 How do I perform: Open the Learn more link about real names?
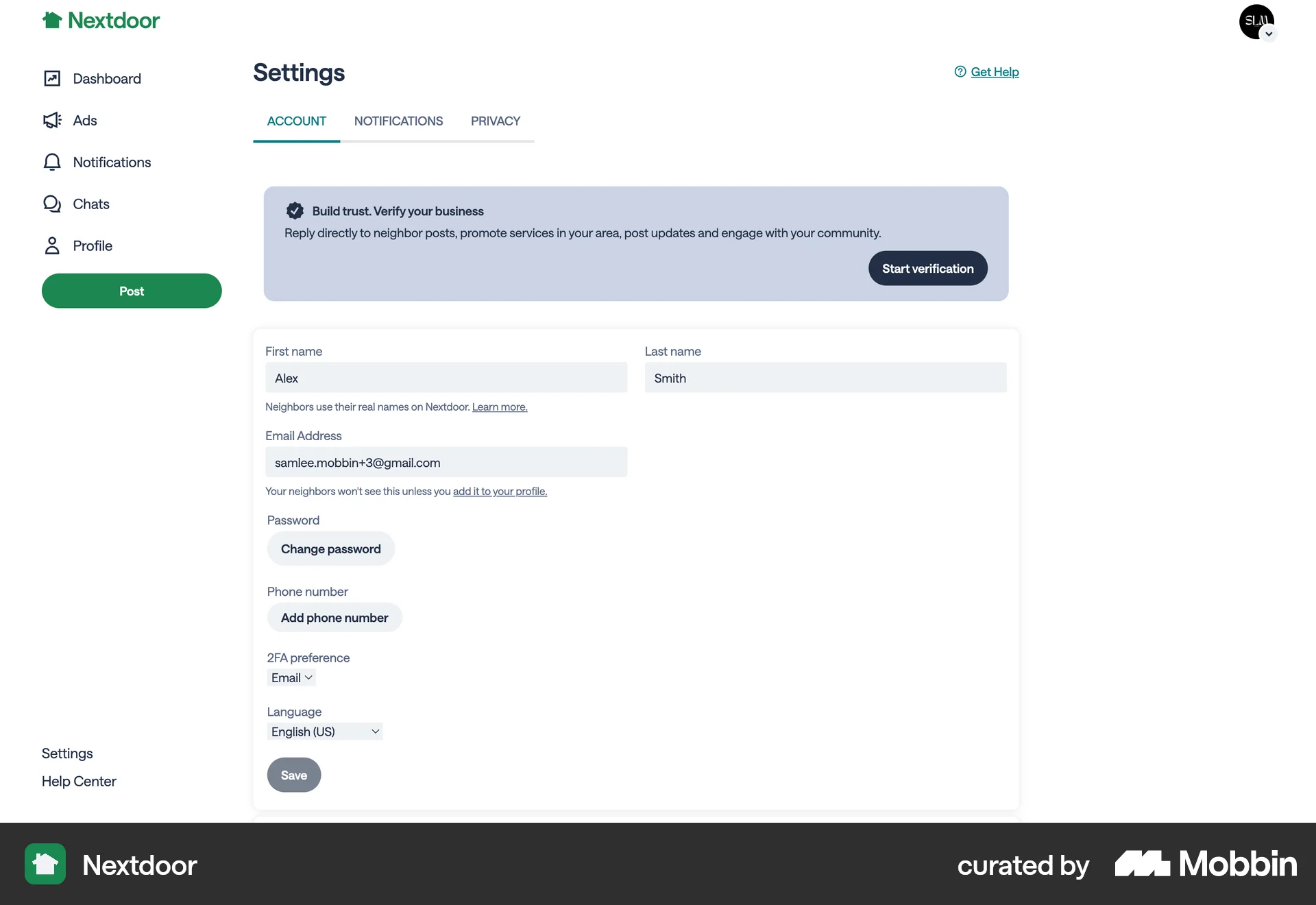coord(500,407)
